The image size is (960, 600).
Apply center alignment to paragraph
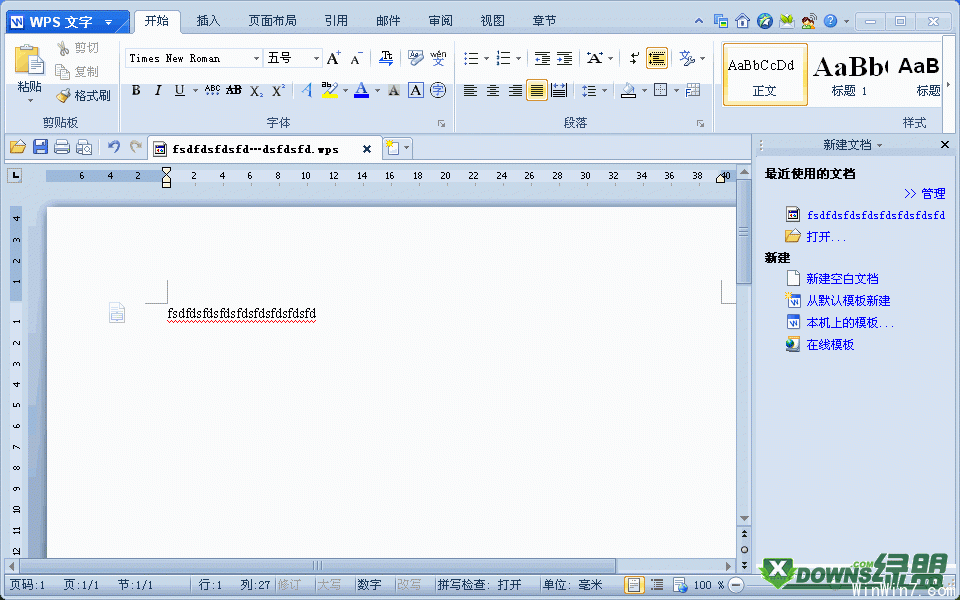coord(492,91)
